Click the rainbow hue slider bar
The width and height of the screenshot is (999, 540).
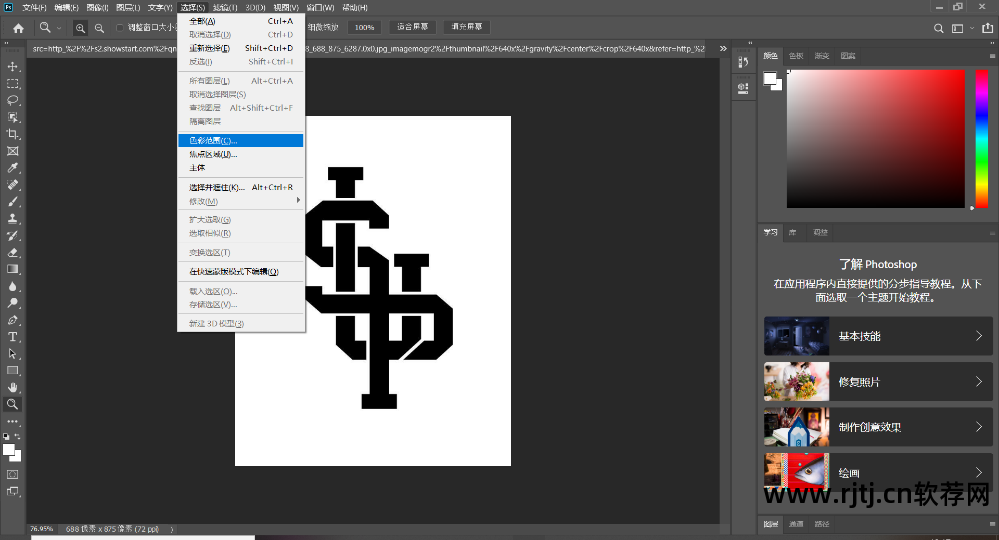pos(982,139)
